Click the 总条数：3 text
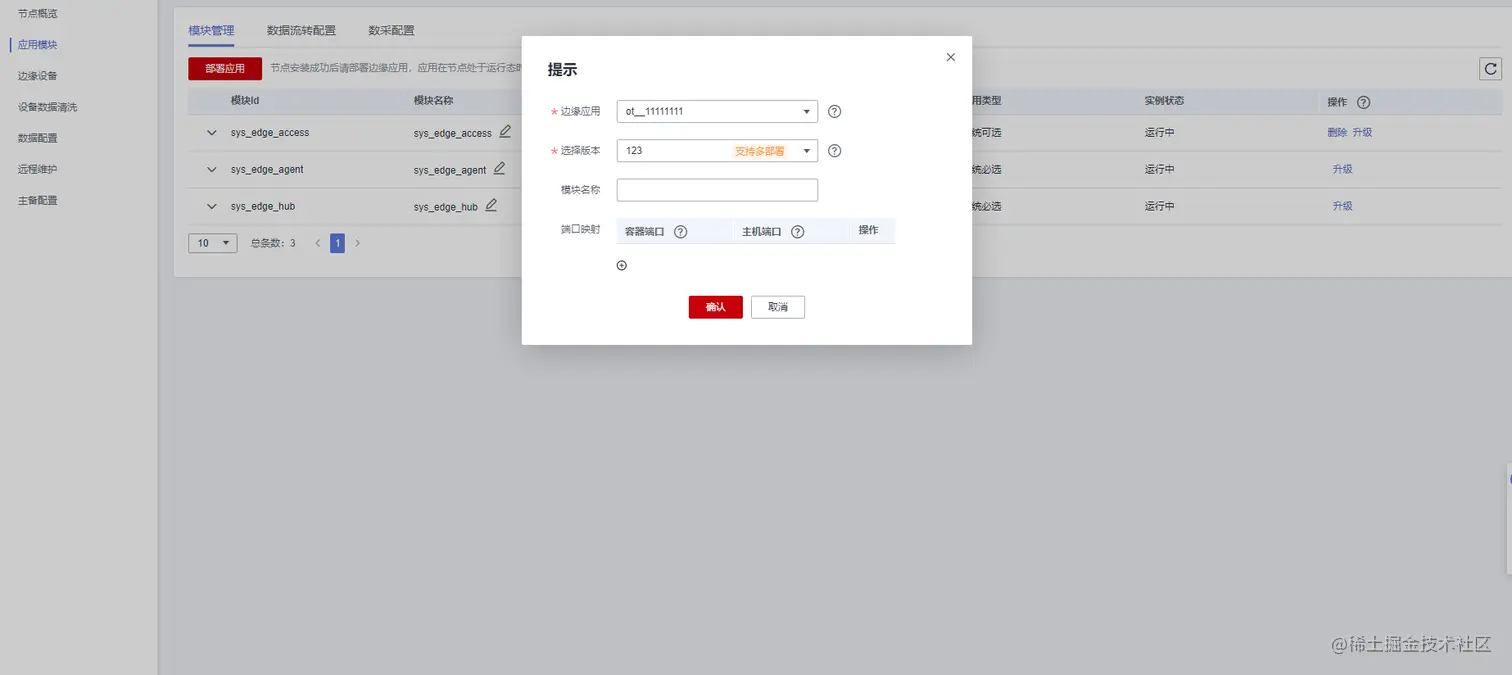The image size is (1512, 675). (x=273, y=243)
